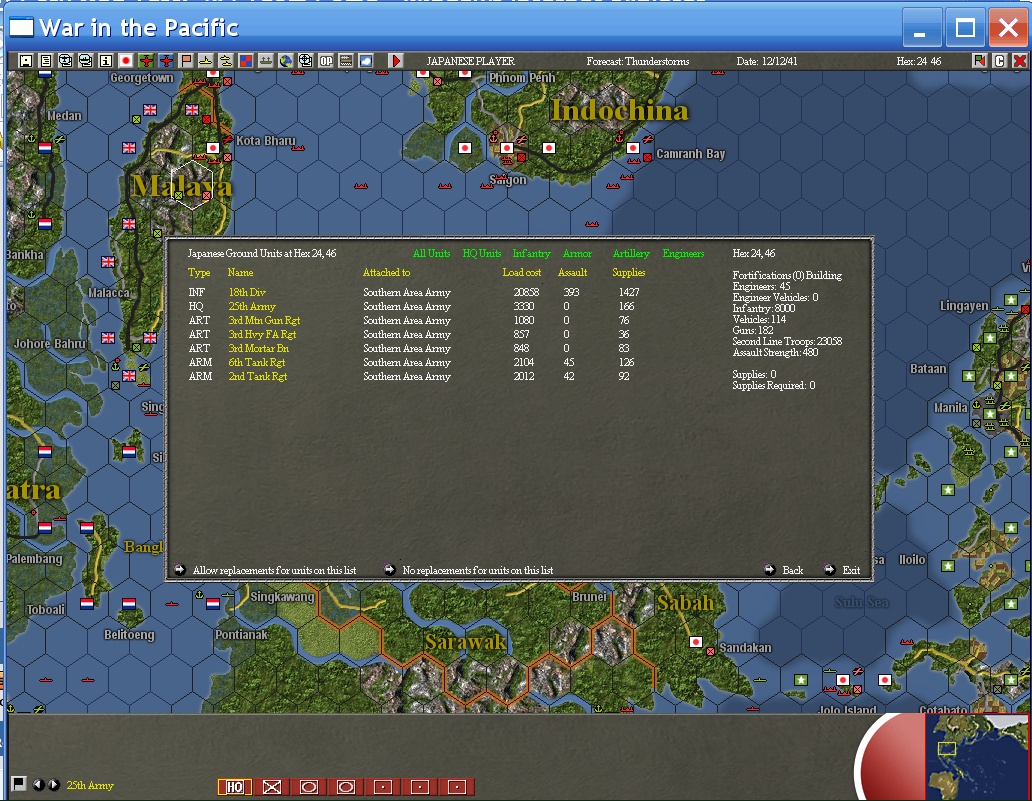Image resolution: width=1032 pixels, height=801 pixels.
Task: Select the Japanese base at Camranh Bay
Action: point(633,148)
